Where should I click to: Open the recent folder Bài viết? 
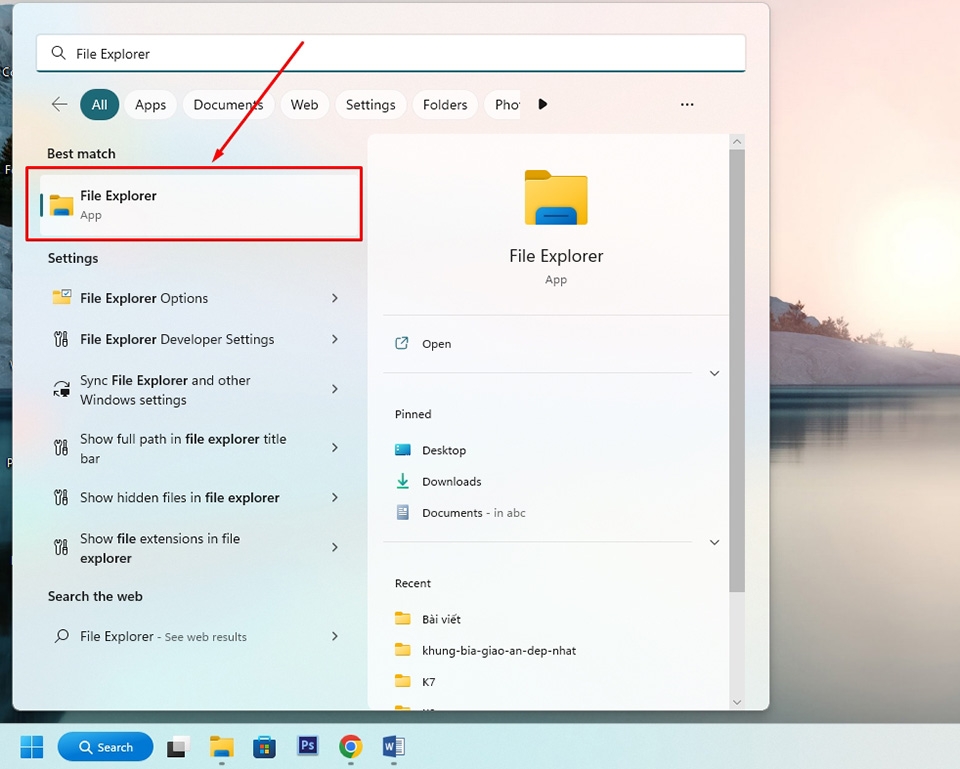442,619
